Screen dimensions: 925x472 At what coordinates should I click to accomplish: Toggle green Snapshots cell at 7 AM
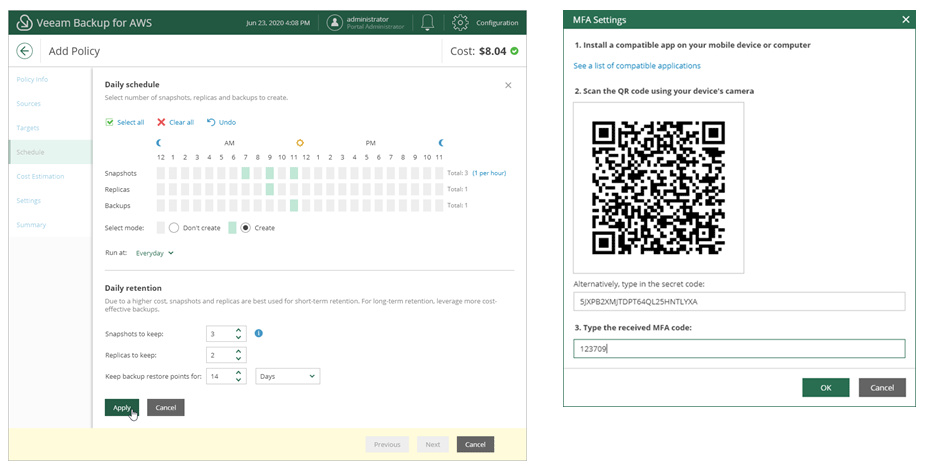click(245, 173)
